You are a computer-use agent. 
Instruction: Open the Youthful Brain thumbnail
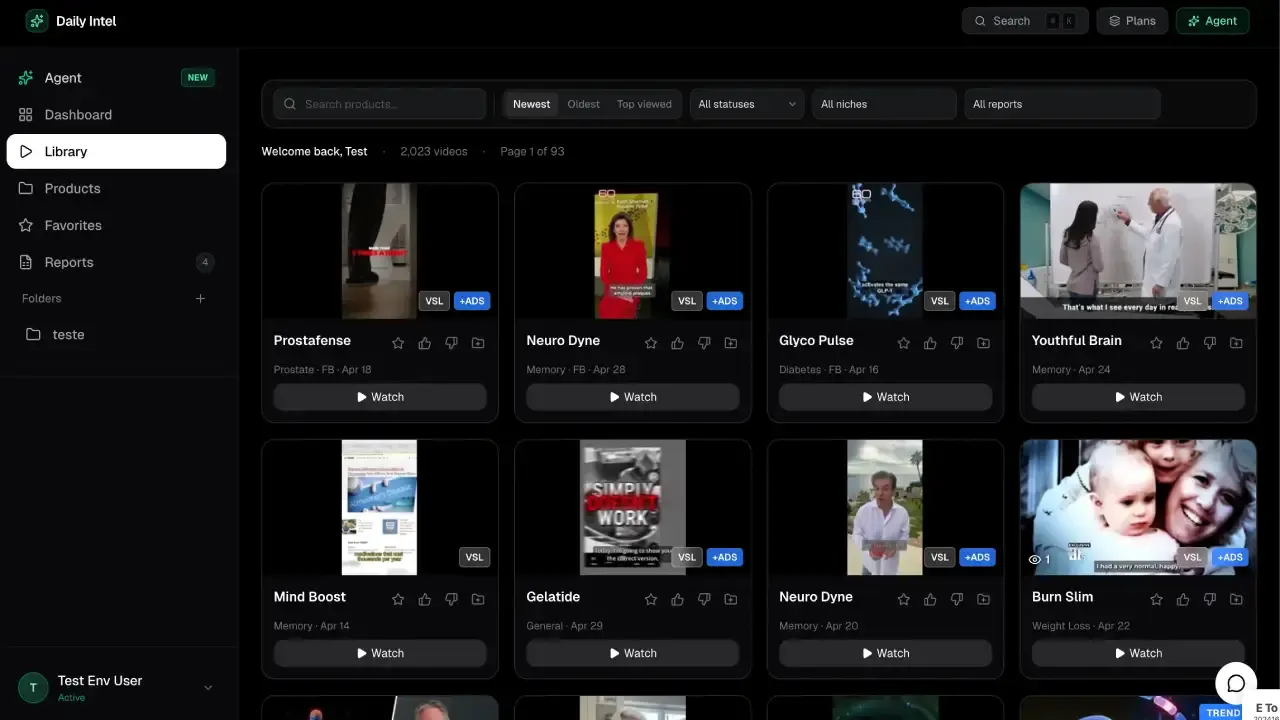click(1138, 251)
